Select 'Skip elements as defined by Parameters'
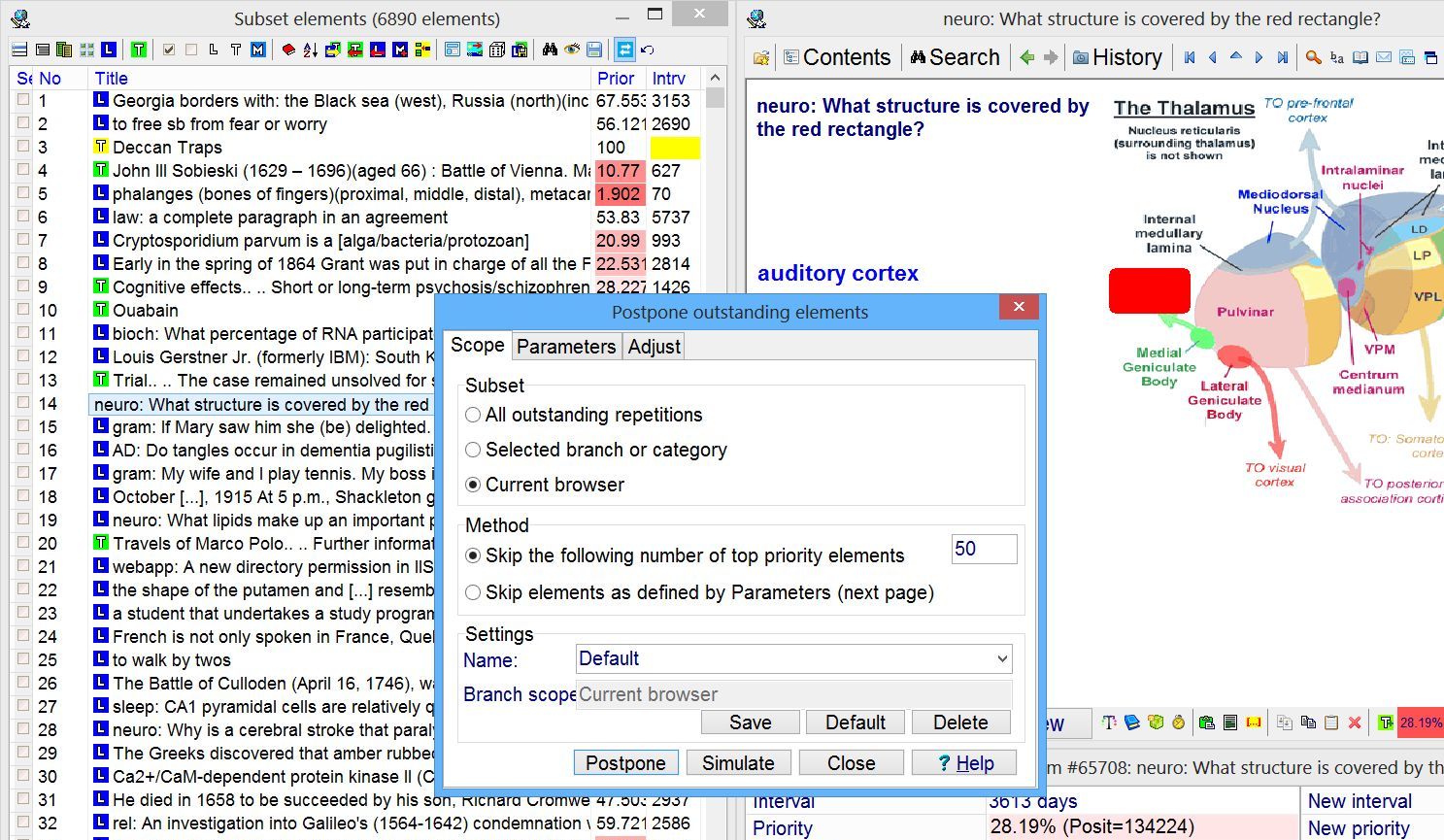This screenshot has width=1444, height=840. [x=473, y=592]
